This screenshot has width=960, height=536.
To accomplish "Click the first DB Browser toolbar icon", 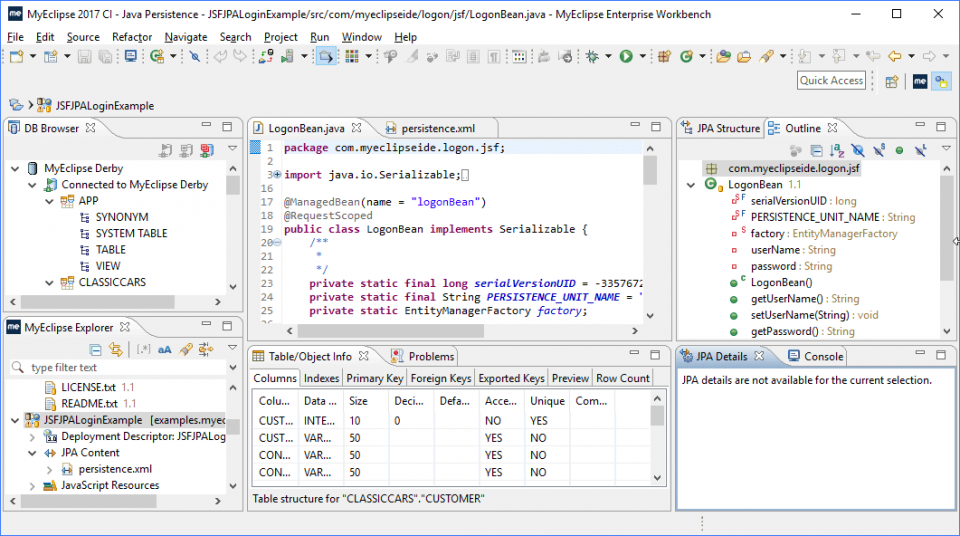I will (165, 150).
